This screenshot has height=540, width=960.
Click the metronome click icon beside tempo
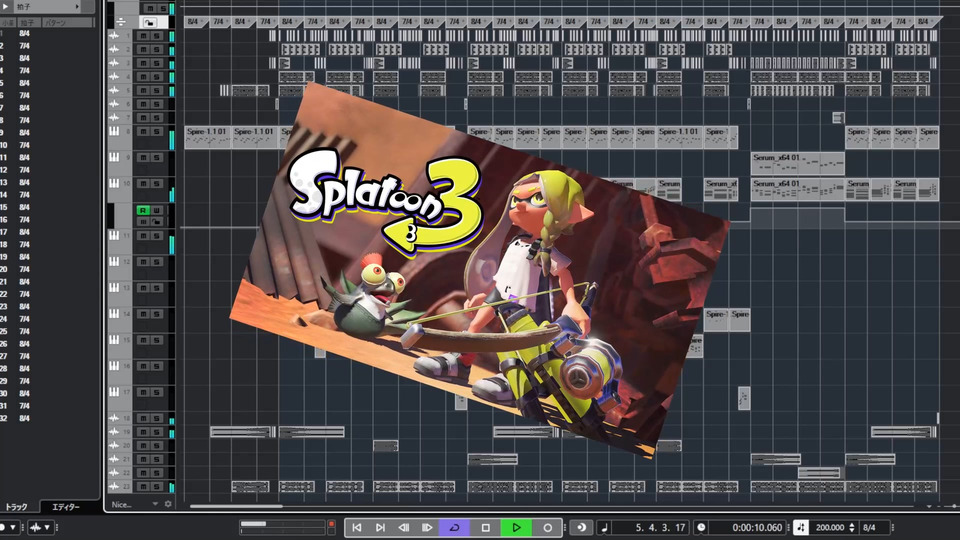(x=801, y=527)
